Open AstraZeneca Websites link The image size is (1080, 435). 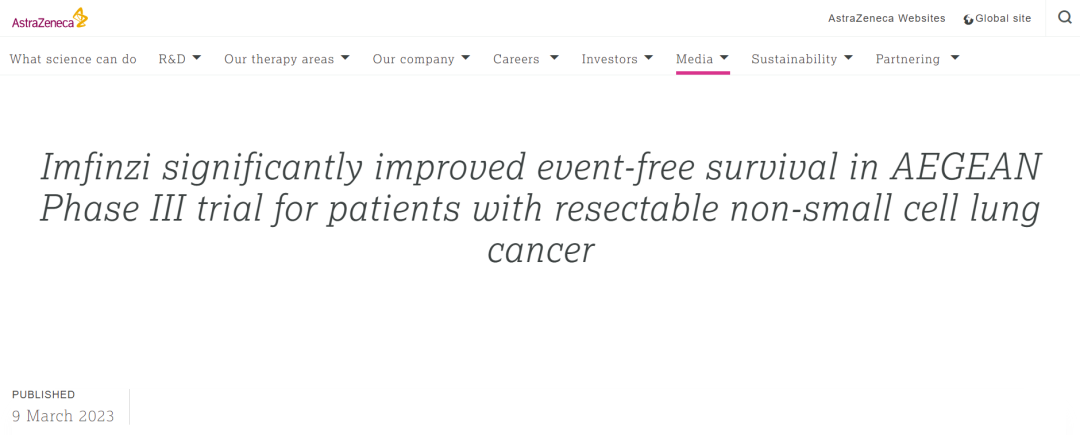coord(886,18)
